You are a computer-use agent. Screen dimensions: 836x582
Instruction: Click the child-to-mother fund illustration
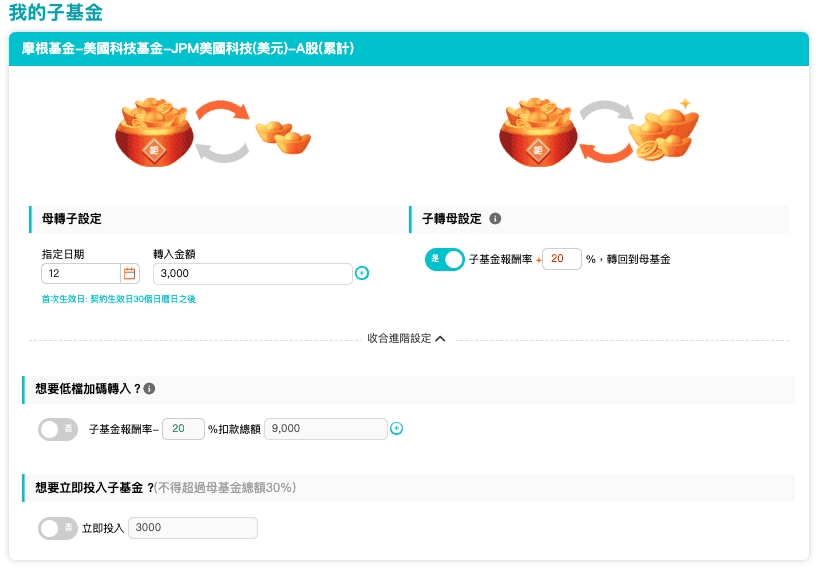coord(598,131)
